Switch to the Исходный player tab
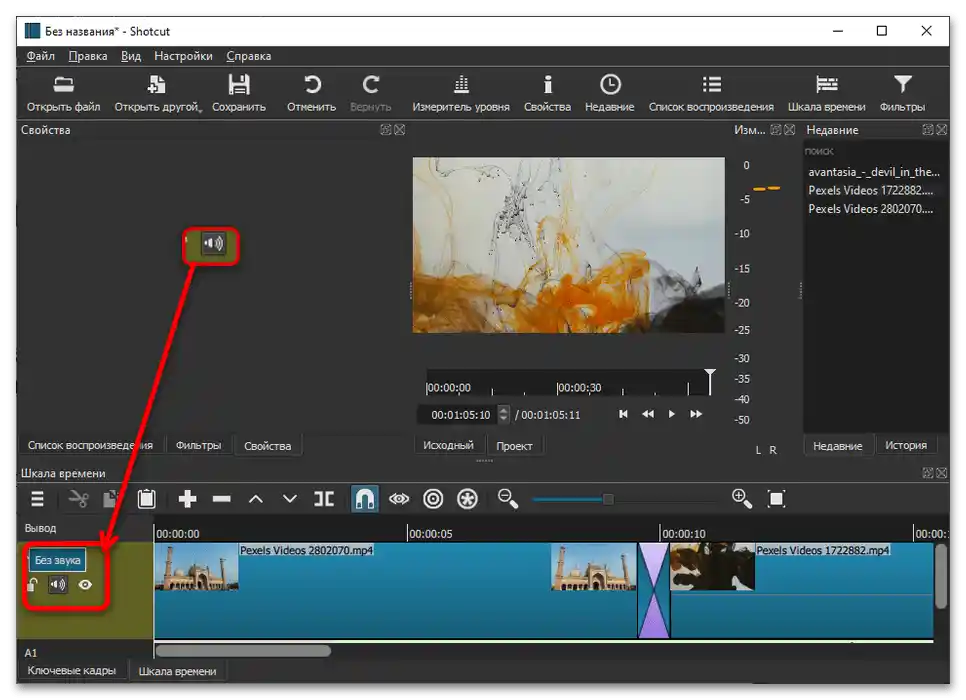The image size is (966, 700). point(448,446)
